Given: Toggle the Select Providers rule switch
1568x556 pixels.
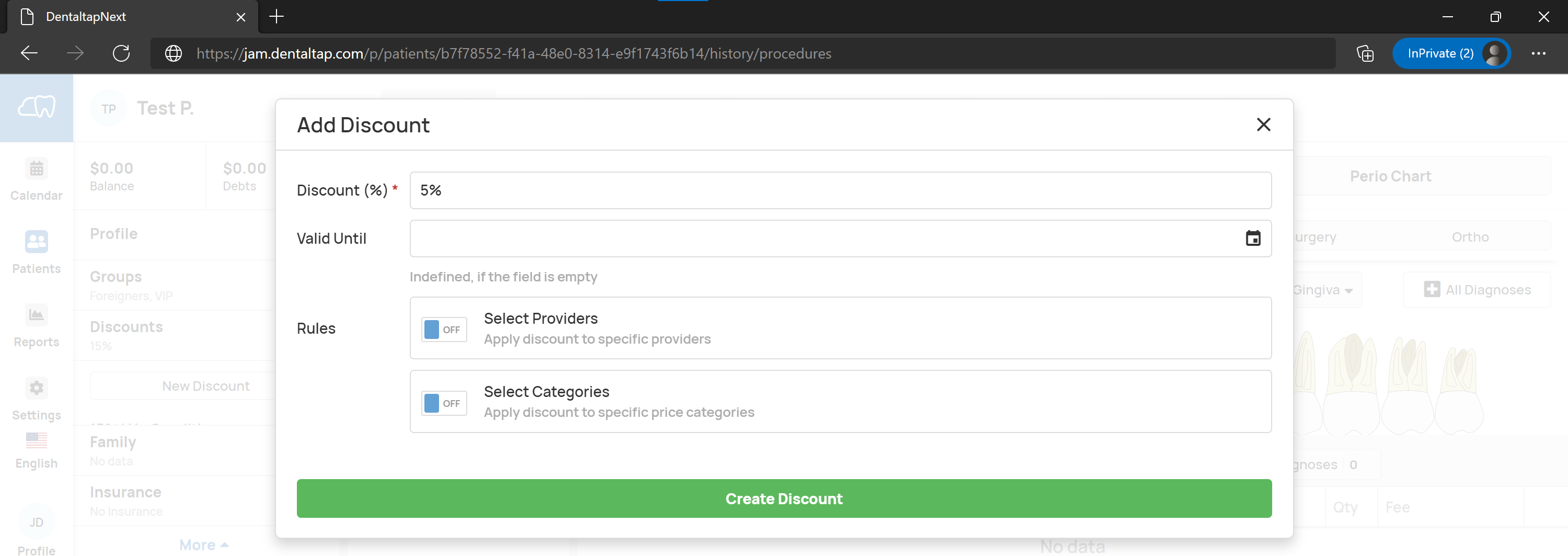Looking at the screenshot, I should (x=444, y=330).
